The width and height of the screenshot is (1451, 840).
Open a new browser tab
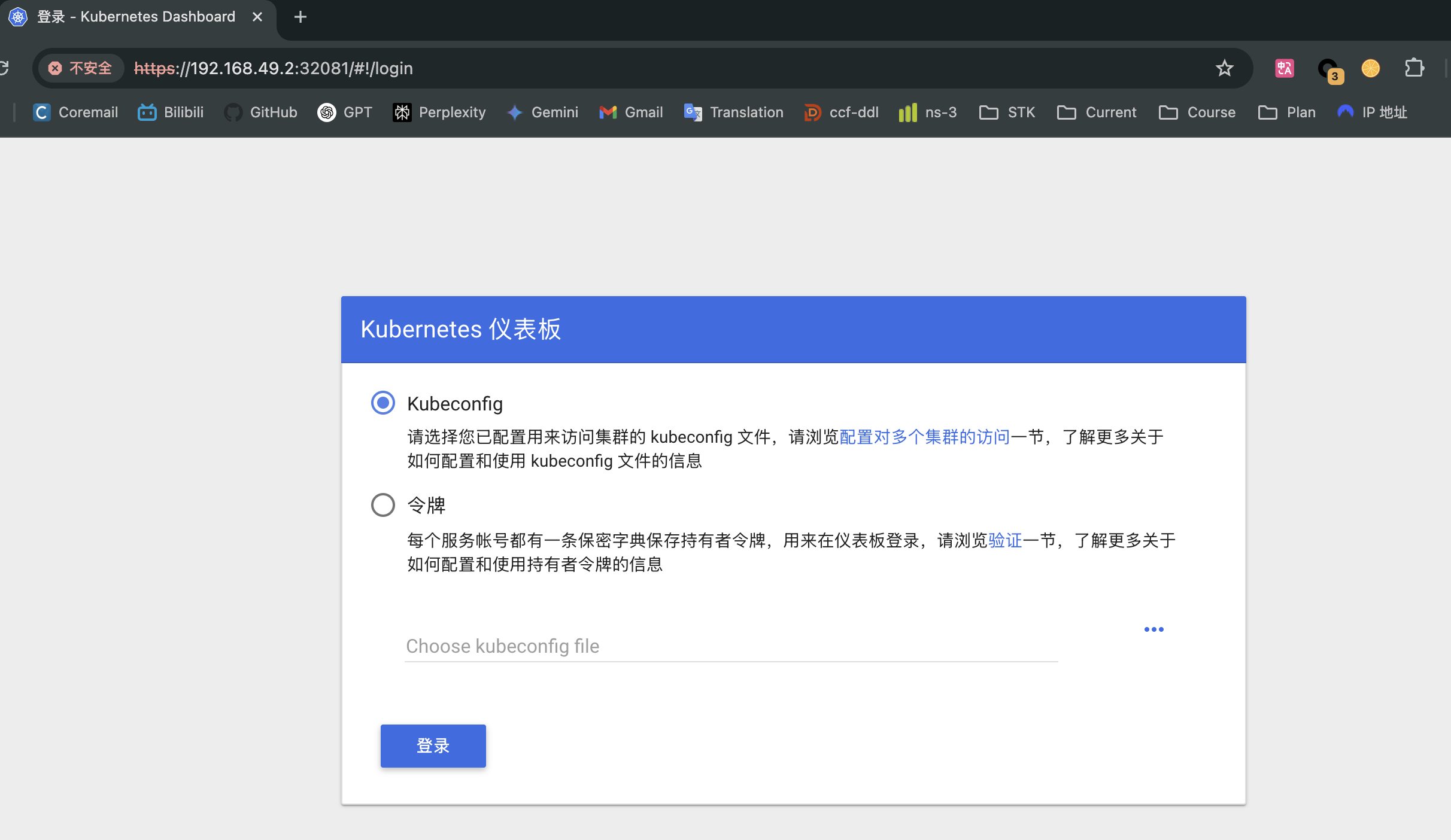(x=299, y=16)
